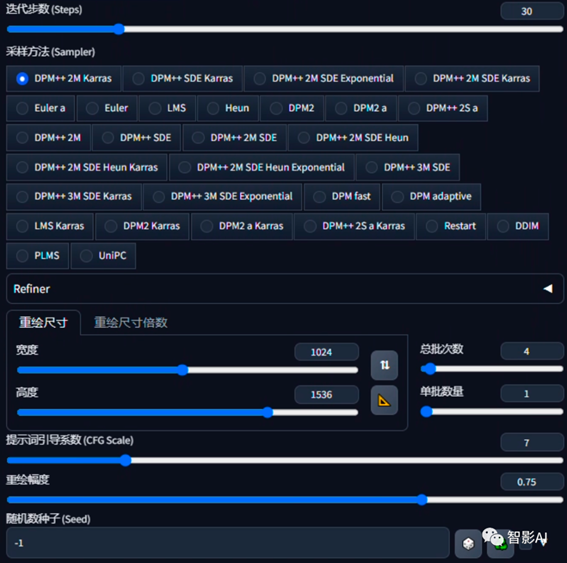Choose DPM++ SDE Karras sampler
Viewport: 567px width, 563px height.
[183, 78]
